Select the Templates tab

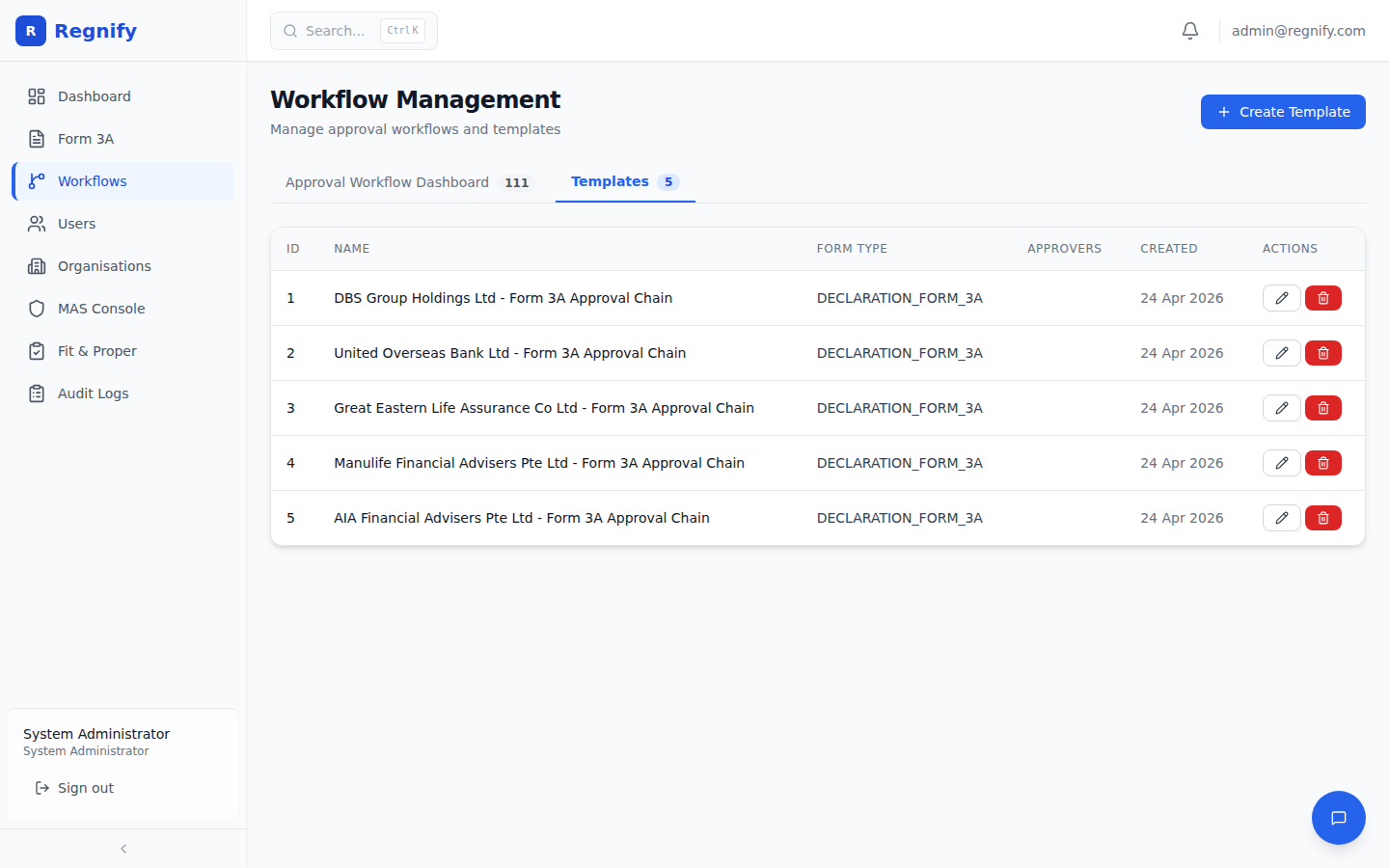click(x=625, y=181)
